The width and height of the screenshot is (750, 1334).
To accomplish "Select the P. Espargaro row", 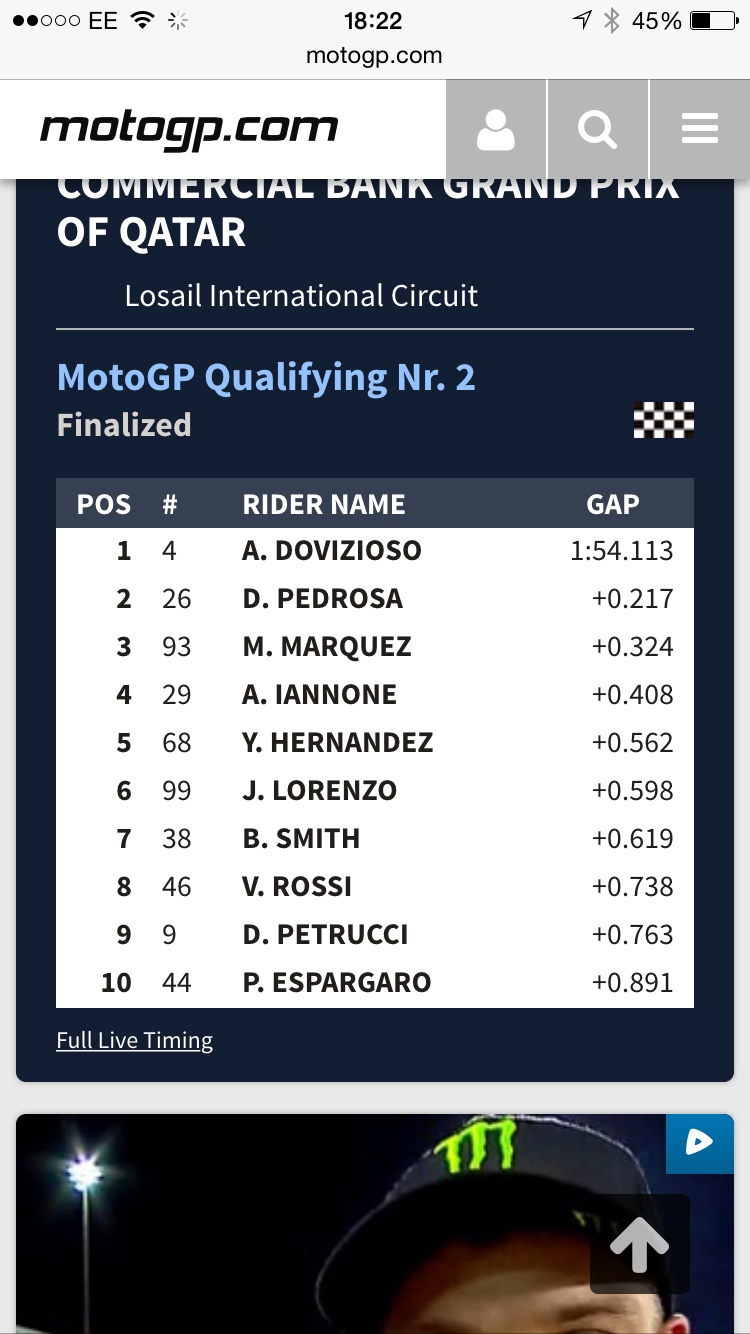I will 374,983.
